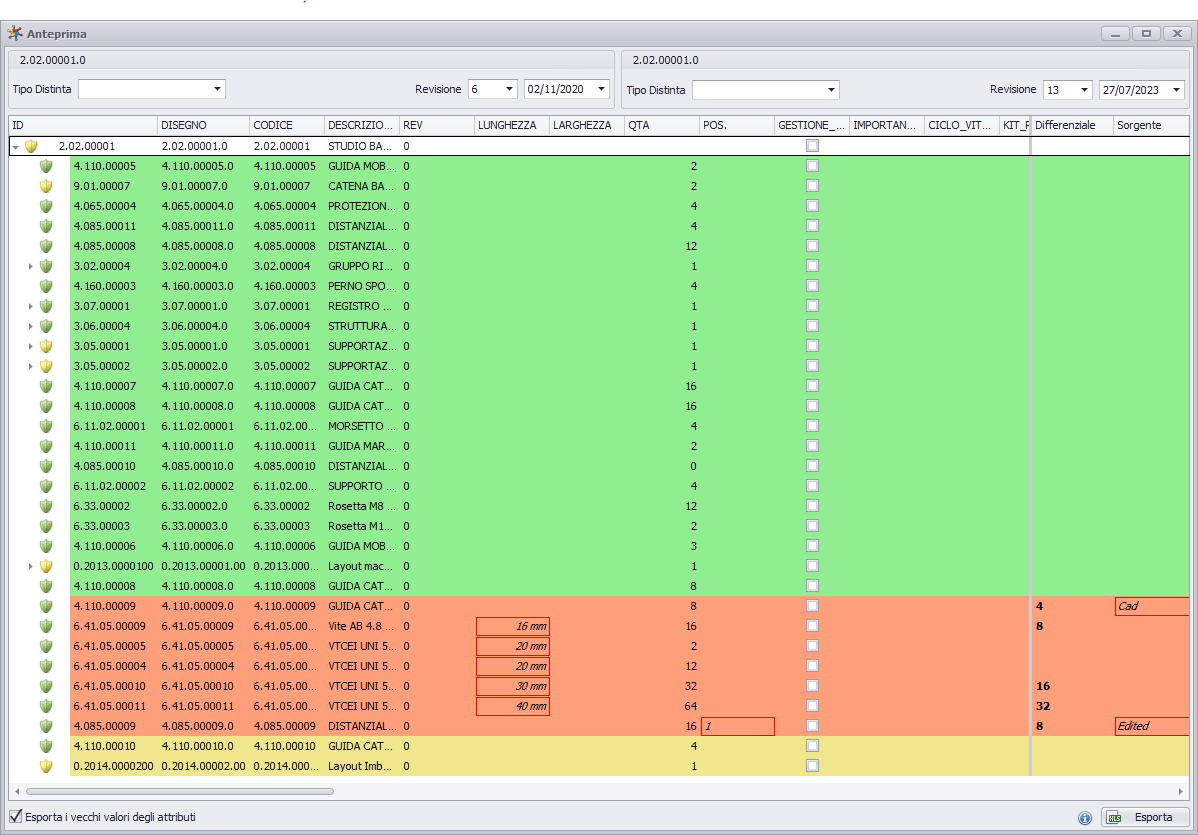Click the Sorgente column header
The width and height of the screenshot is (1198, 835).
1151,125
